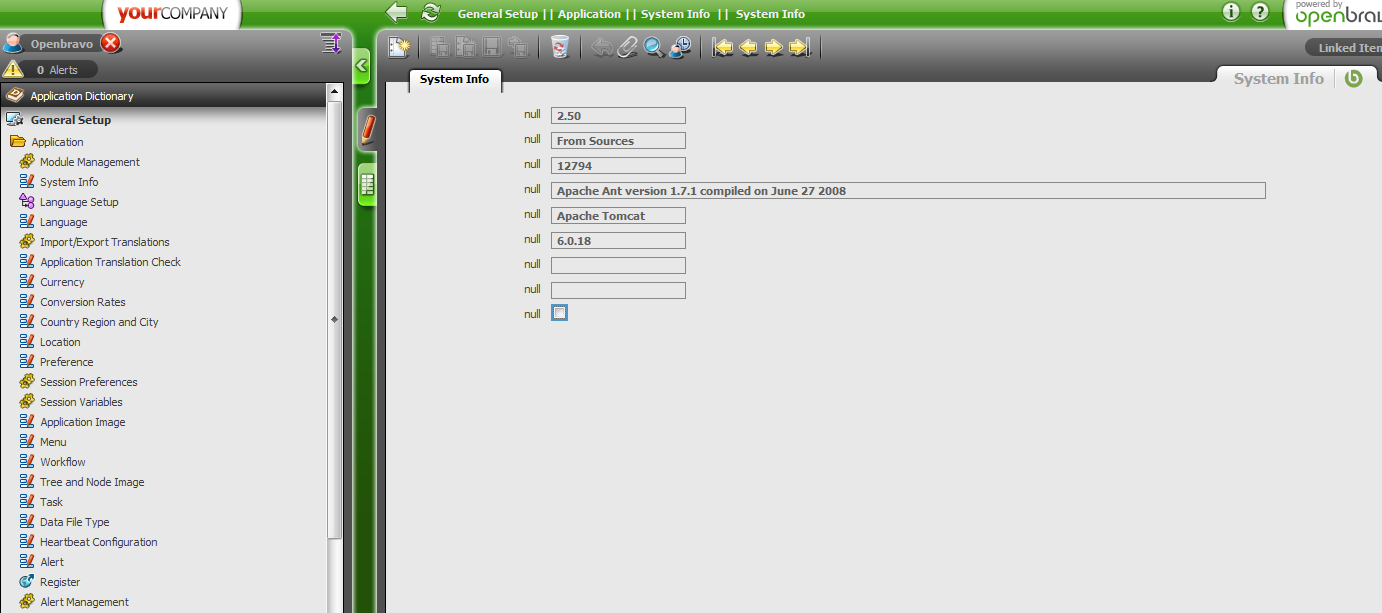Image resolution: width=1382 pixels, height=613 pixels.
Task: Click General Setup in breadcrumb
Action: [498, 14]
